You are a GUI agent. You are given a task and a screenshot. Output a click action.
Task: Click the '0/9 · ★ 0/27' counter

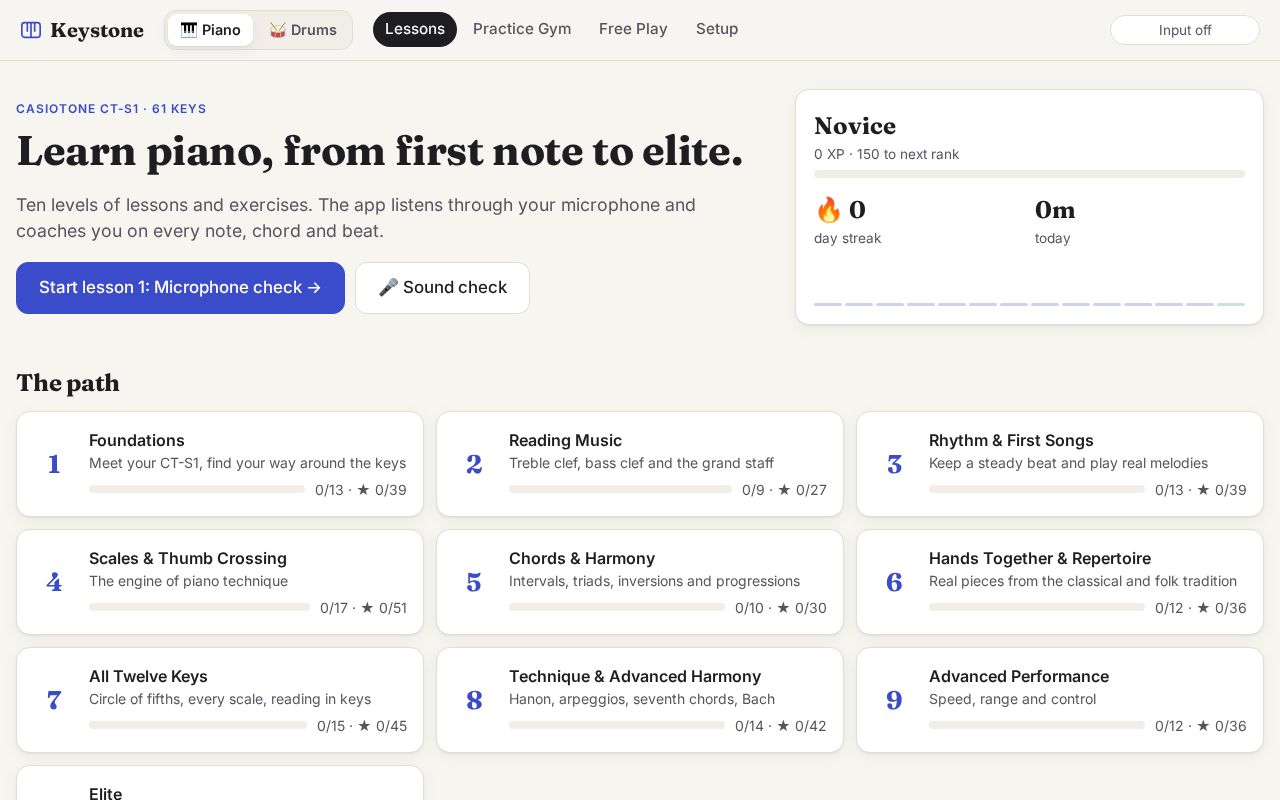[784, 490]
